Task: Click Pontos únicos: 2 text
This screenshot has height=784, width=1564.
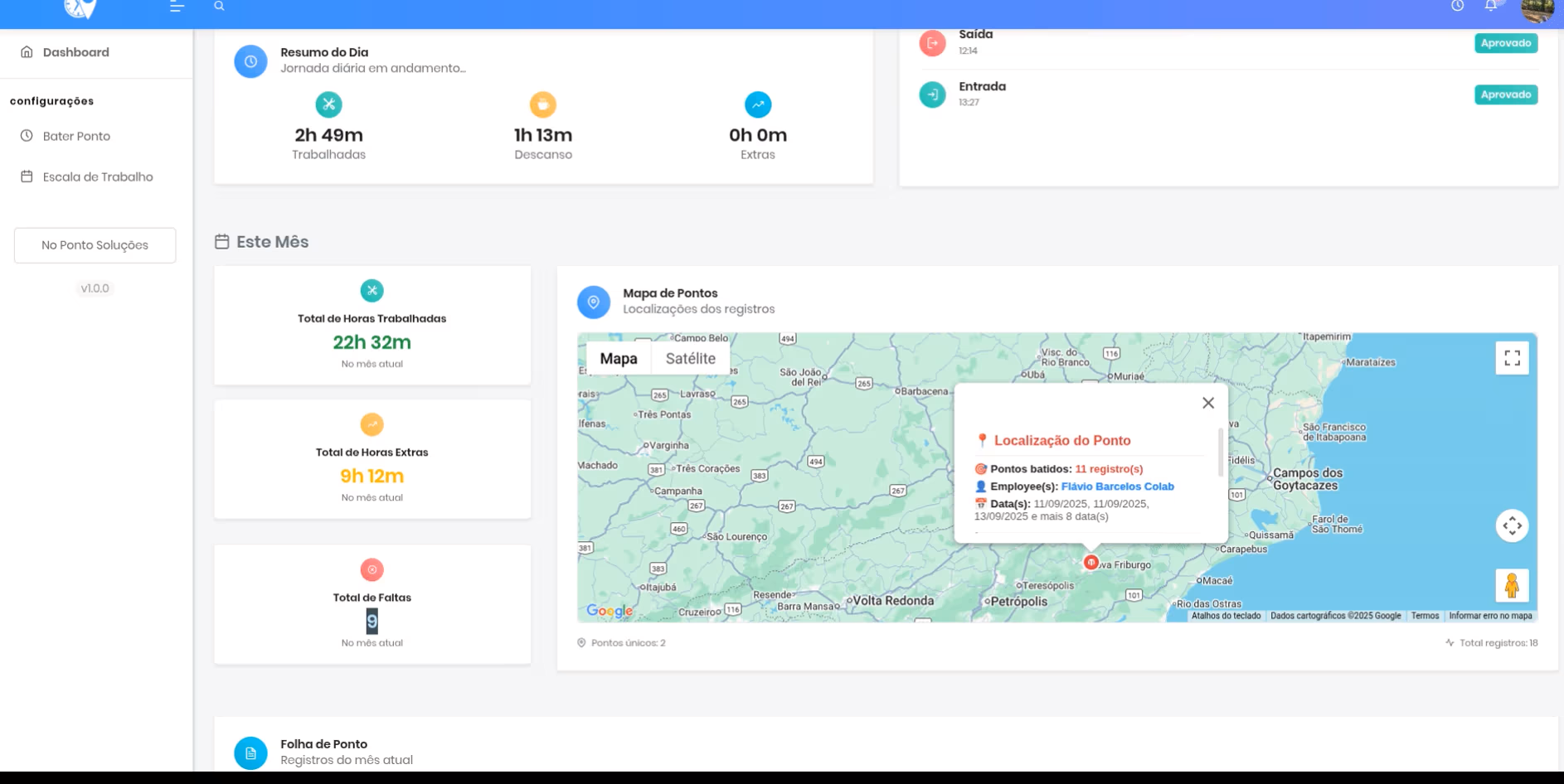Action: click(628, 643)
